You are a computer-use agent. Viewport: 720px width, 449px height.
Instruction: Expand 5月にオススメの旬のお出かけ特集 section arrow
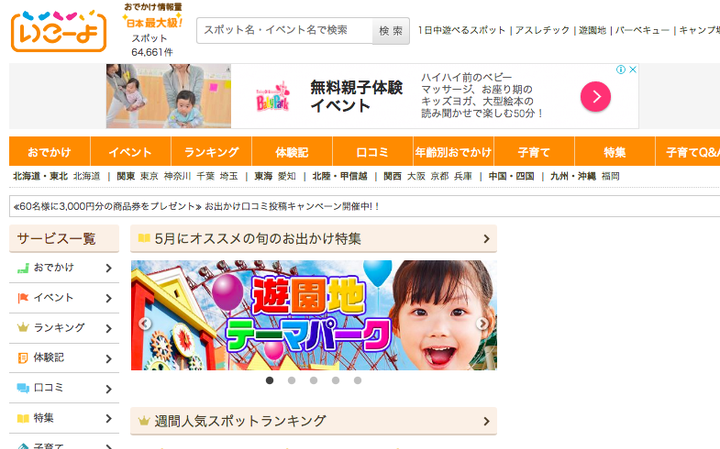(x=486, y=239)
